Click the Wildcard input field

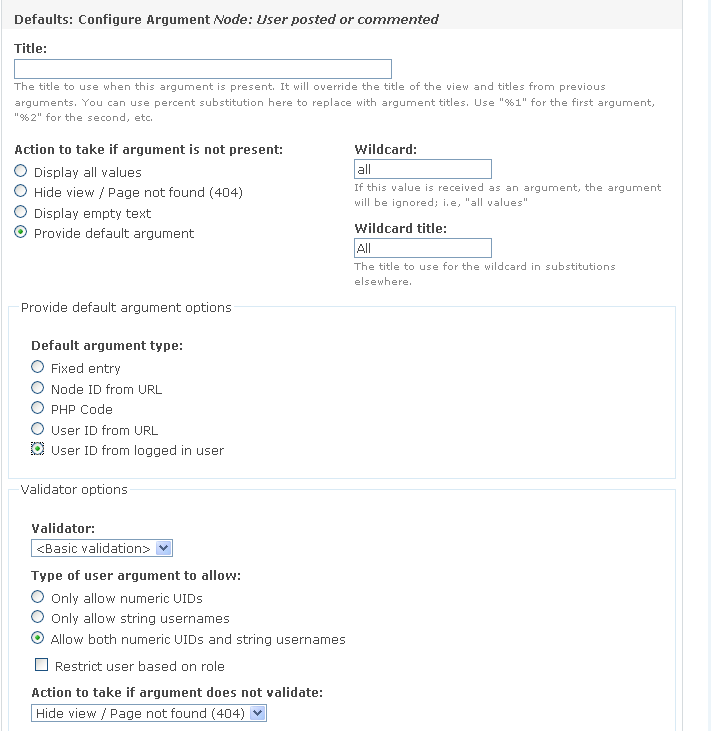(422, 169)
